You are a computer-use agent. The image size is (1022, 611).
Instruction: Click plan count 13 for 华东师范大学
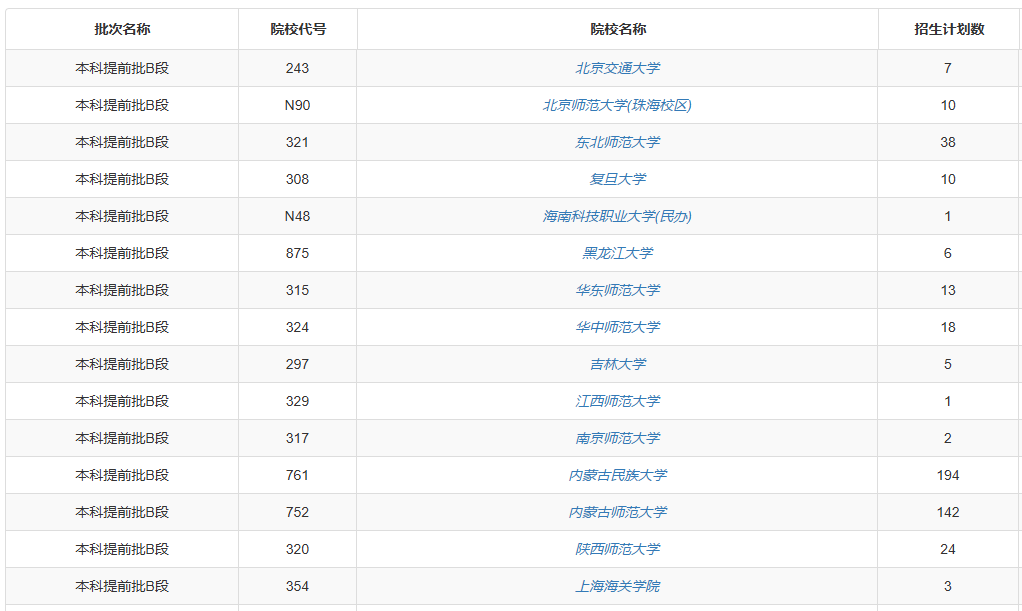pyautogui.click(x=948, y=290)
